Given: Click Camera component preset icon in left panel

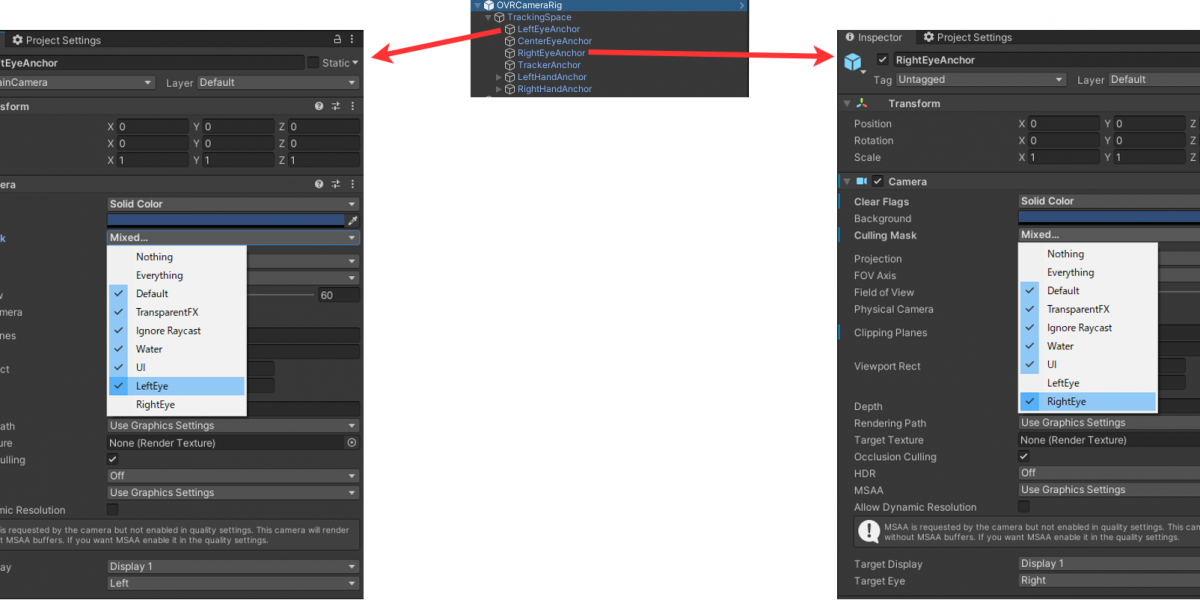Looking at the screenshot, I should pos(336,185).
